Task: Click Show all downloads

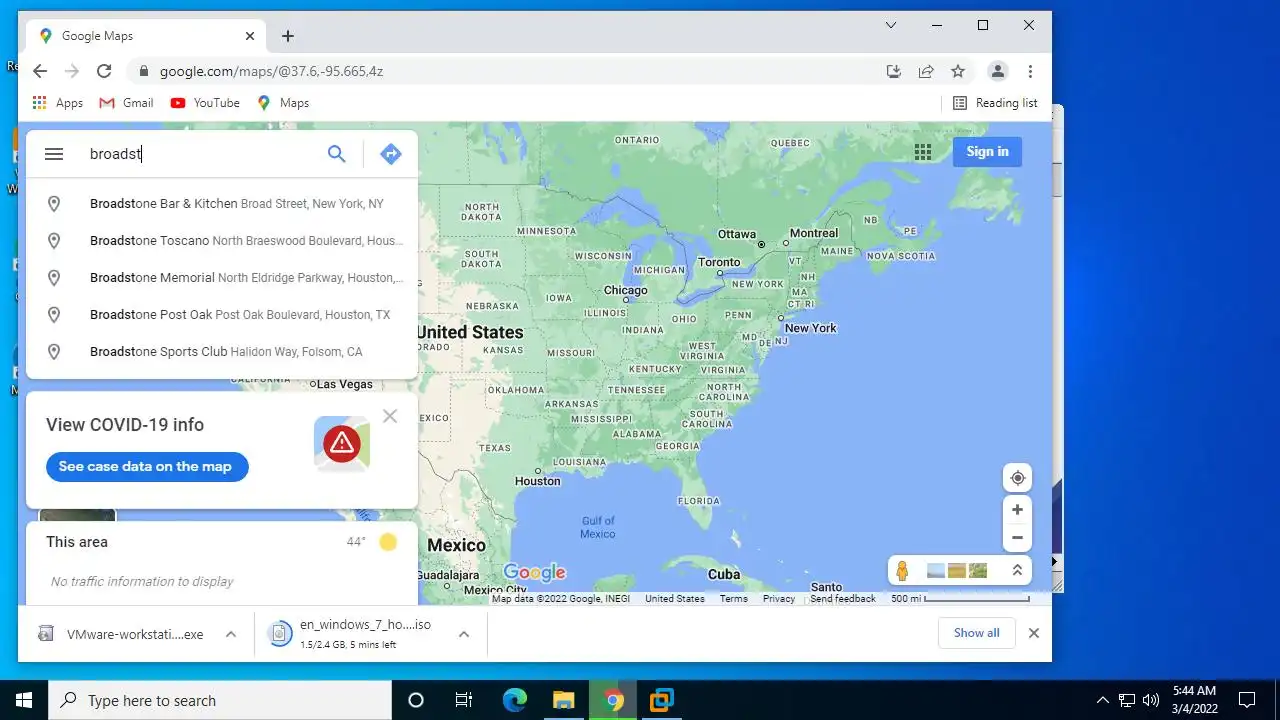Action: 976,633
